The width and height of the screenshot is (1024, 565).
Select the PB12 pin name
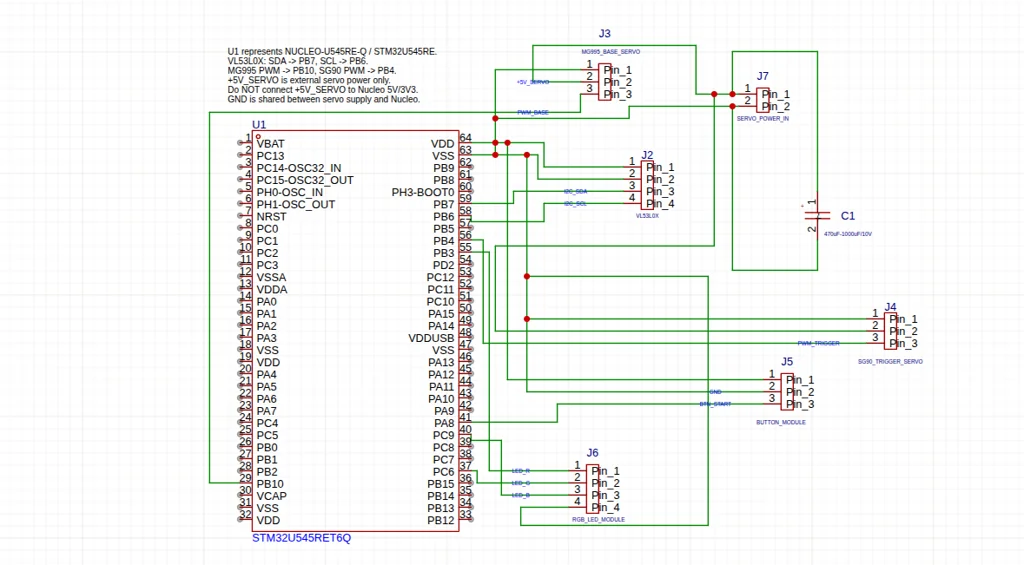441,521
